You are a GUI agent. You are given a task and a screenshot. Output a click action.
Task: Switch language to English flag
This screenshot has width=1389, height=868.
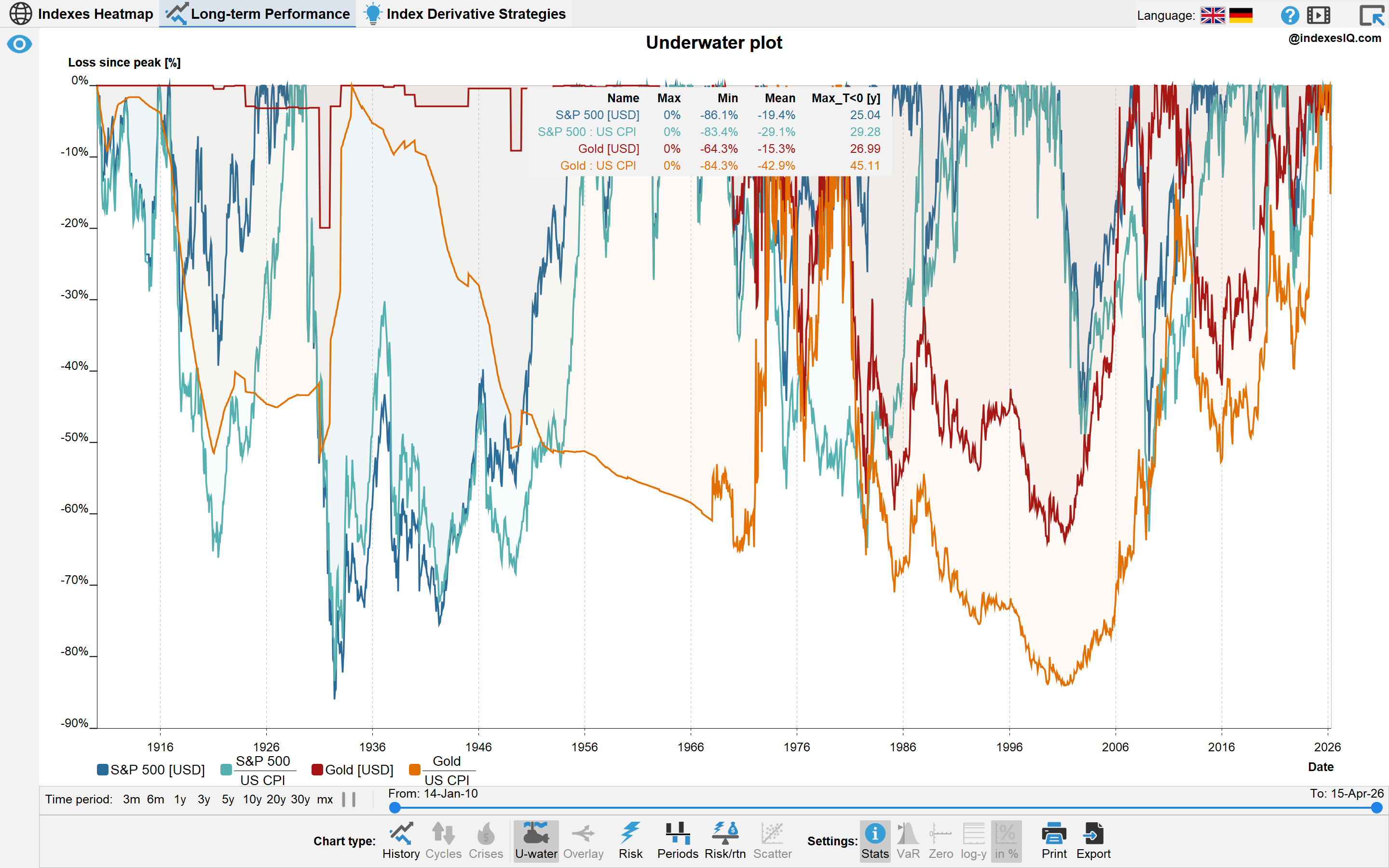pos(1212,15)
